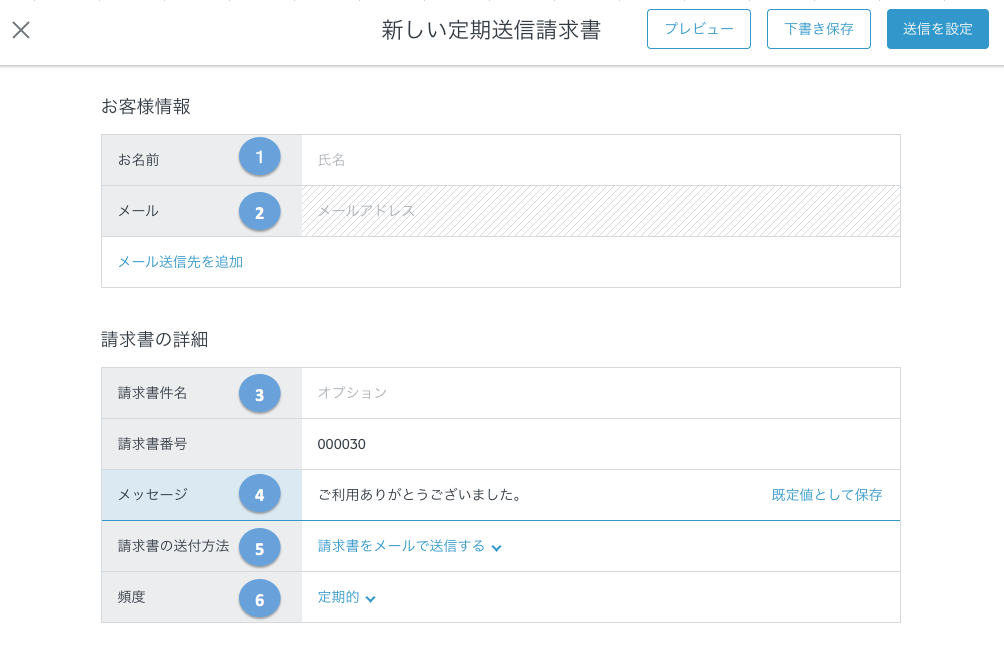The height and width of the screenshot is (657, 1004).
Task: Click the 新しい定期送信請求書 title
Action: pos(491,30)
